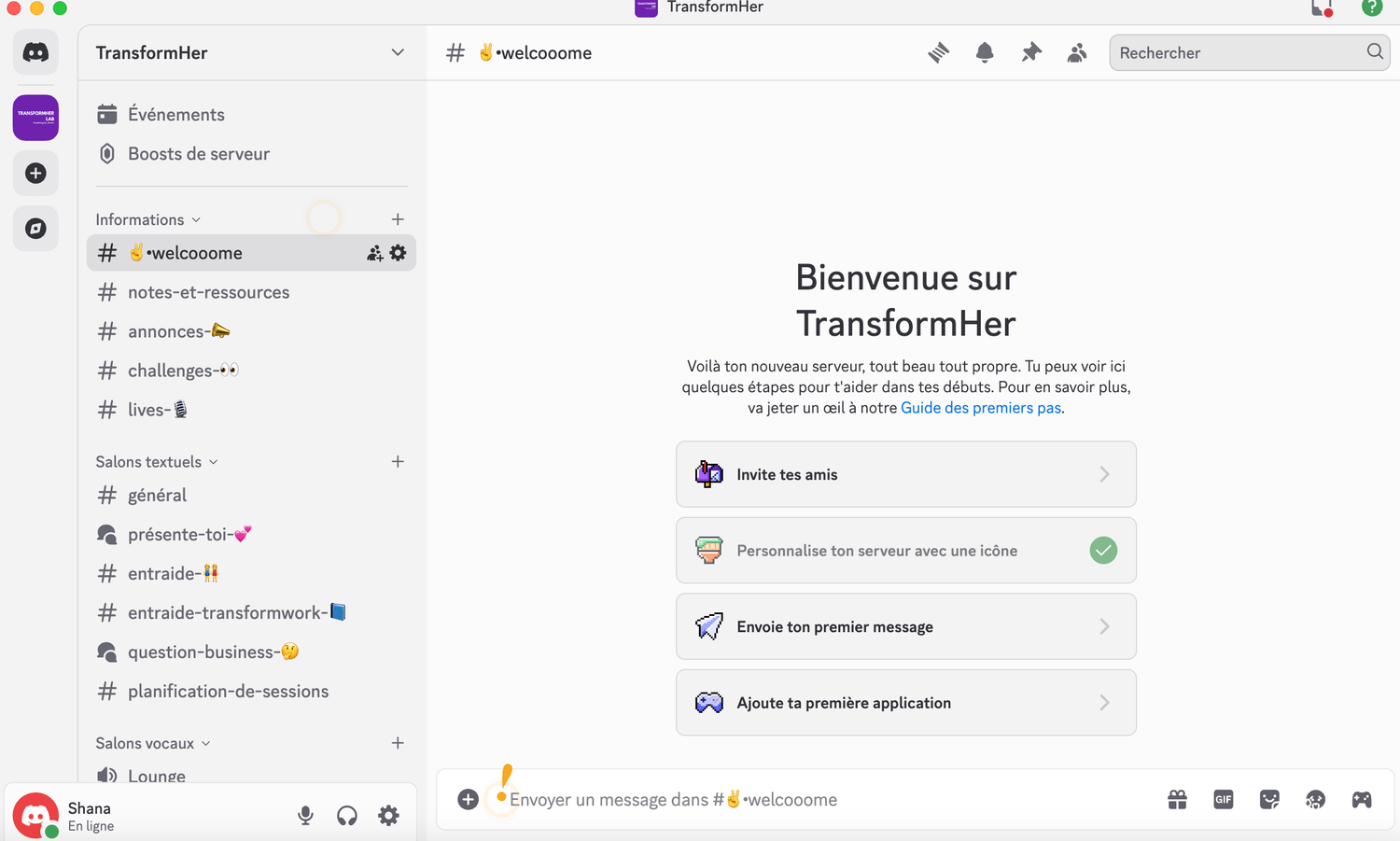Image resolution: width=1400 pixels, height=841 pixels.
Task: Open Boosts de serveur
Action: [251, 153]
